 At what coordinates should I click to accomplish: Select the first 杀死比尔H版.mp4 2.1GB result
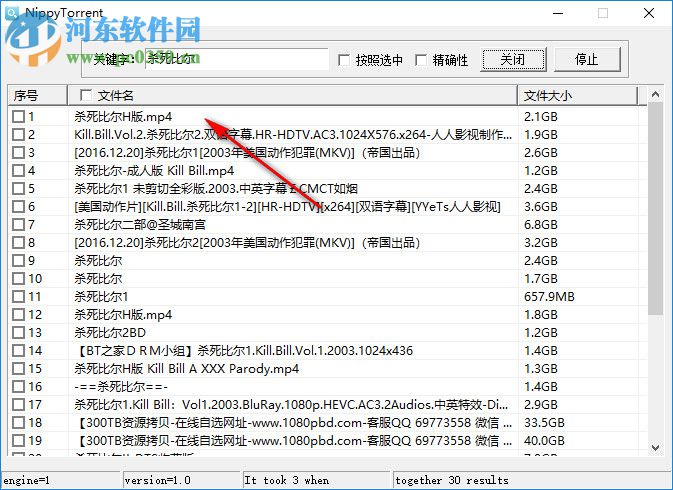tap(123, 117)
